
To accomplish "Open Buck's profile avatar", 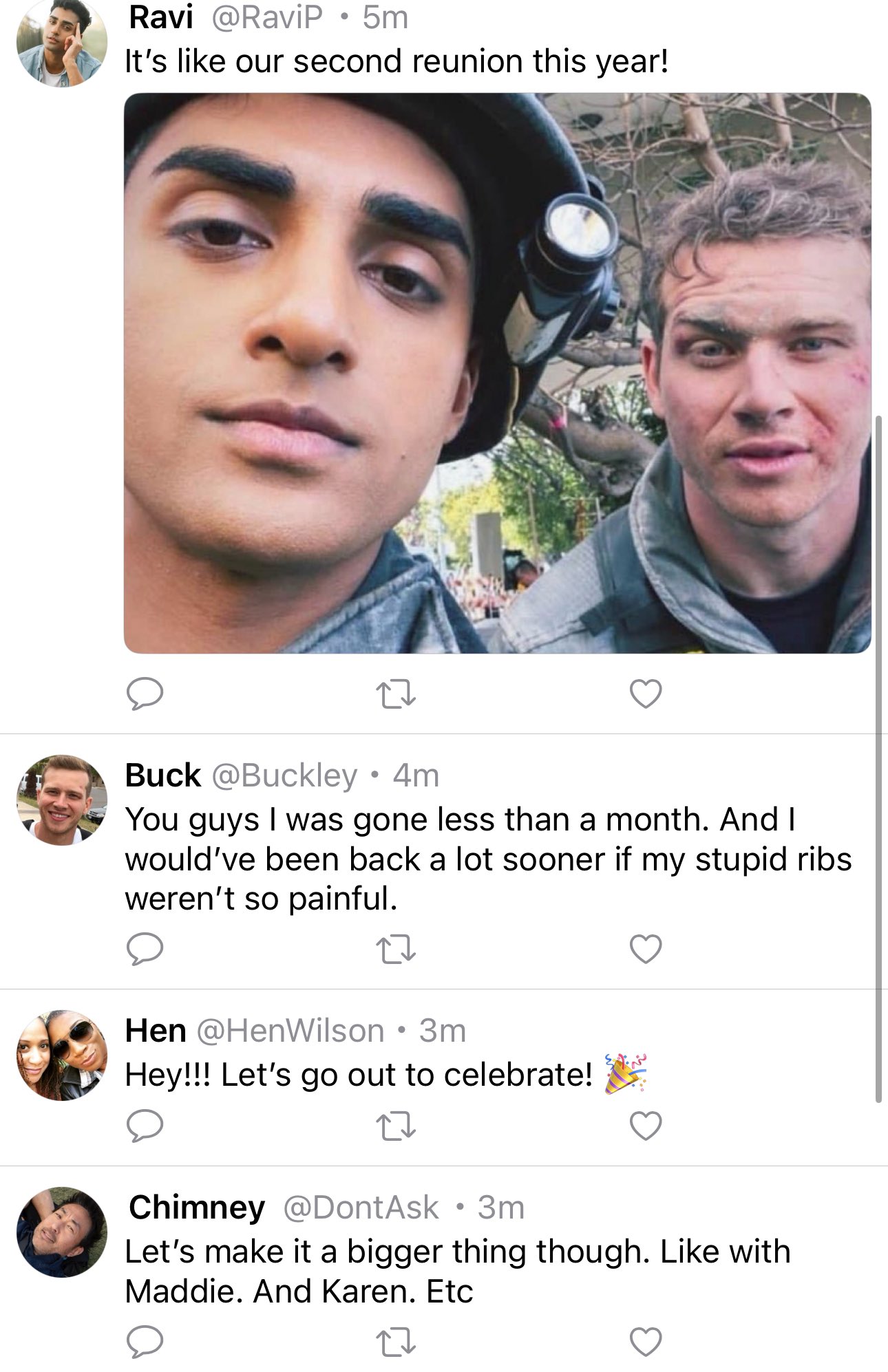I will [62, 800].
